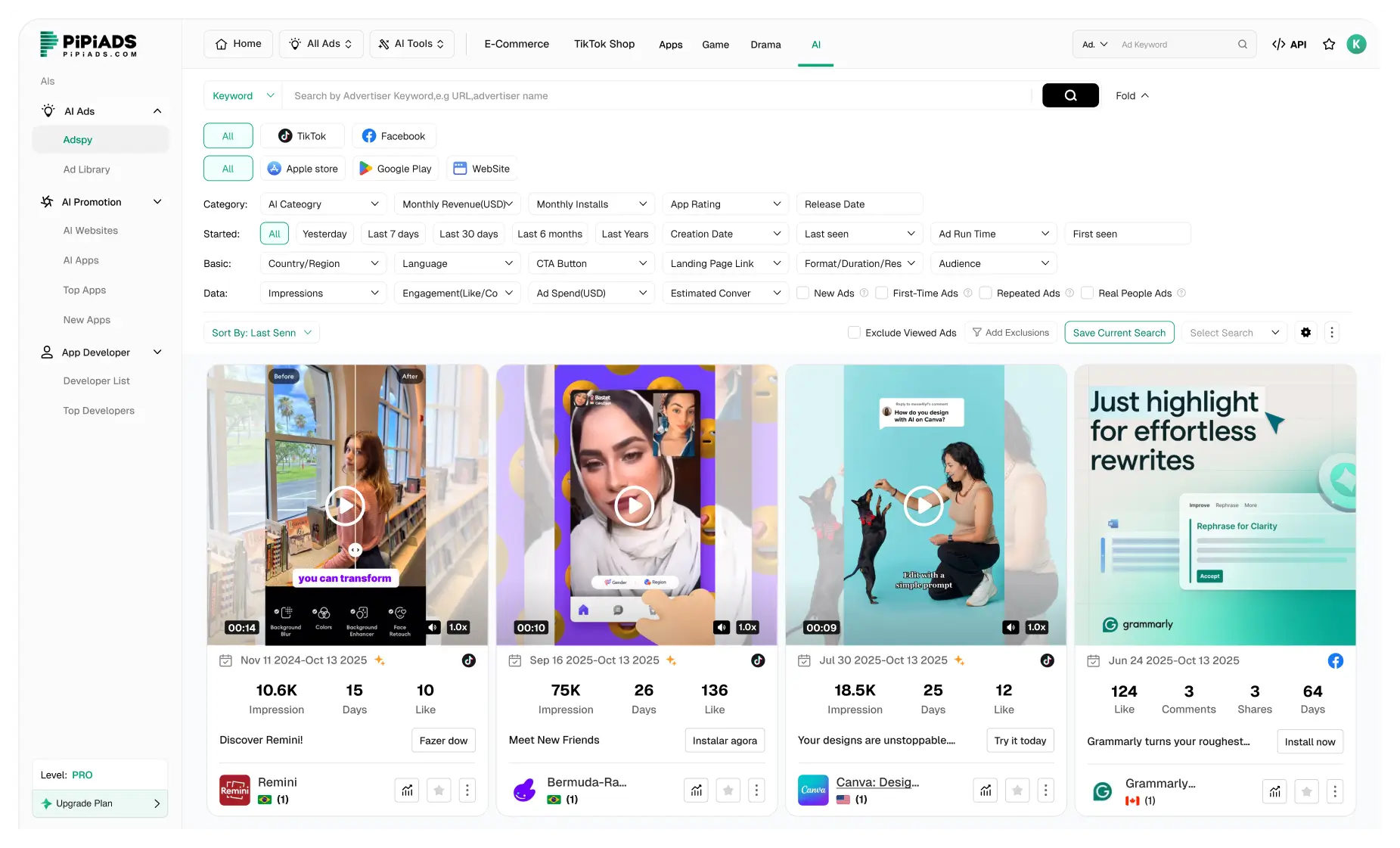Open the three-dot menu on Grammarly ad
This screenshot has height=848, width=1400.
tap(1336, 791)
